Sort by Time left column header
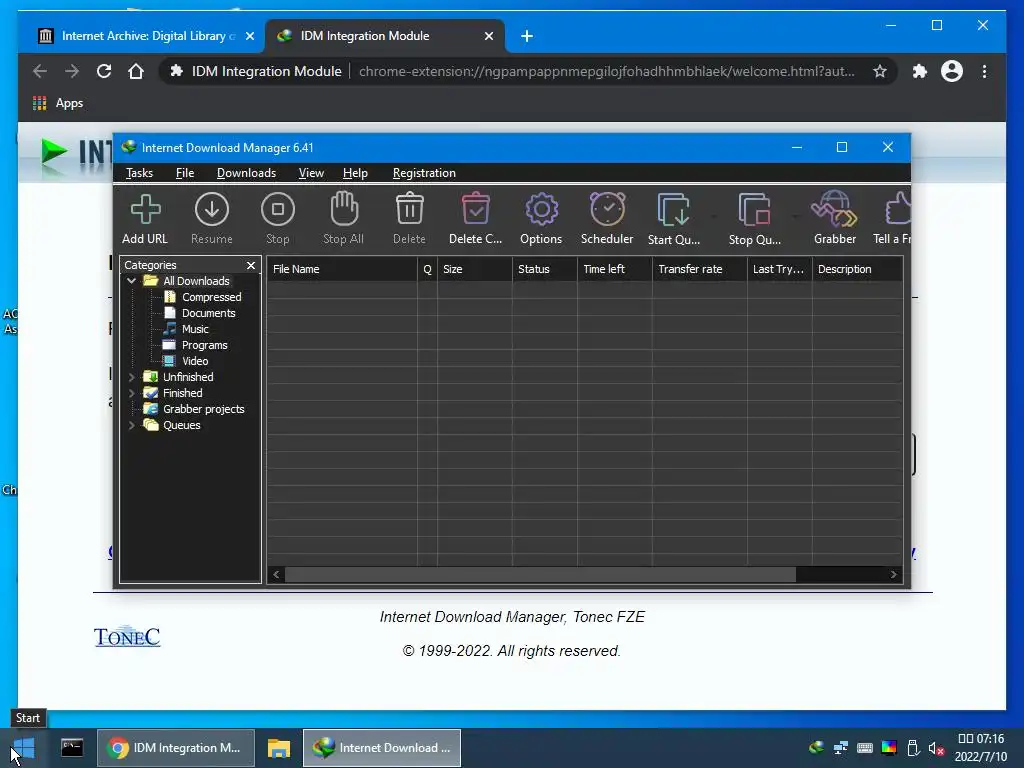 tap(614, 269)
